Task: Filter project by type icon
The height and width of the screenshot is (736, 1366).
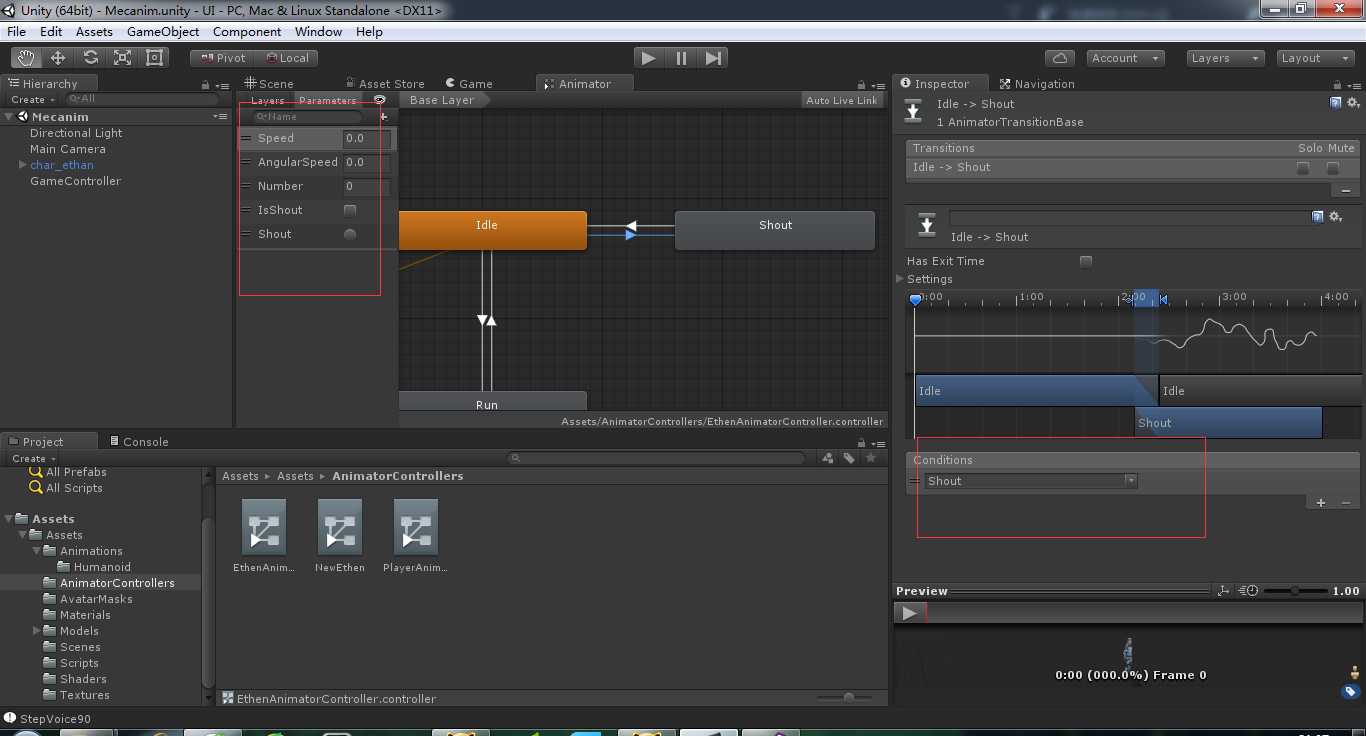Action: point(828,458)
